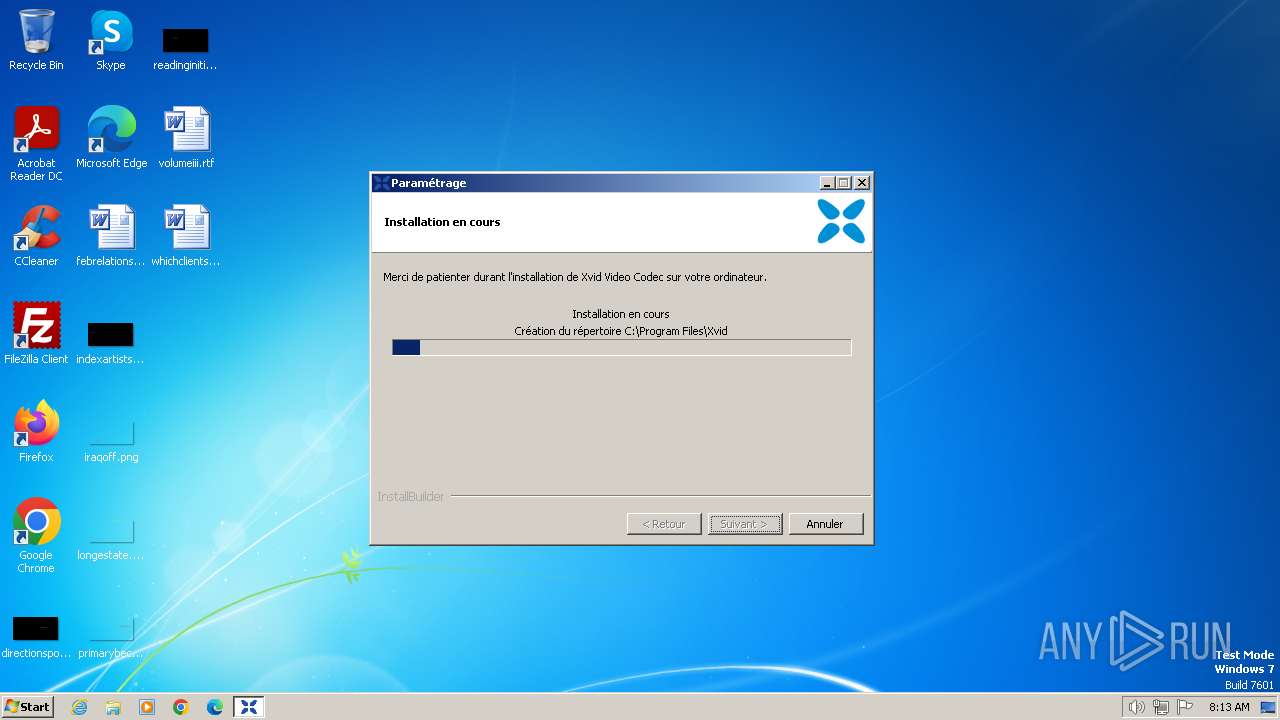Image resolution: width=1280 pixels, height=720 pixels.
Task: Click the Suivant button
Action: pos(745,524)
